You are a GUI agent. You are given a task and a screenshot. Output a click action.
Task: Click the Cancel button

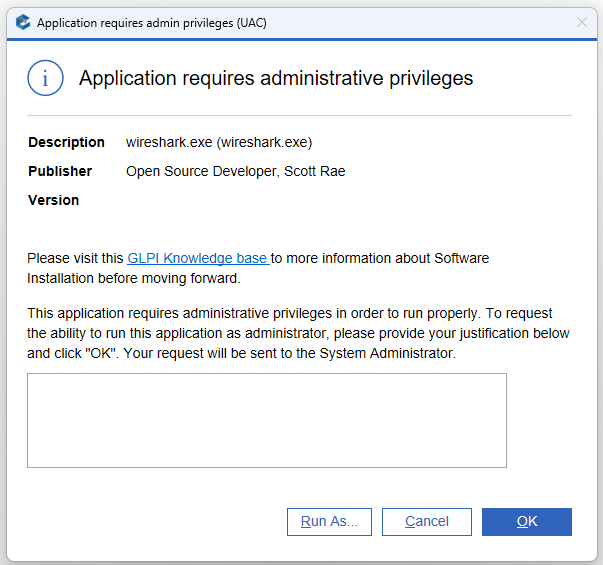coord(426,522)
